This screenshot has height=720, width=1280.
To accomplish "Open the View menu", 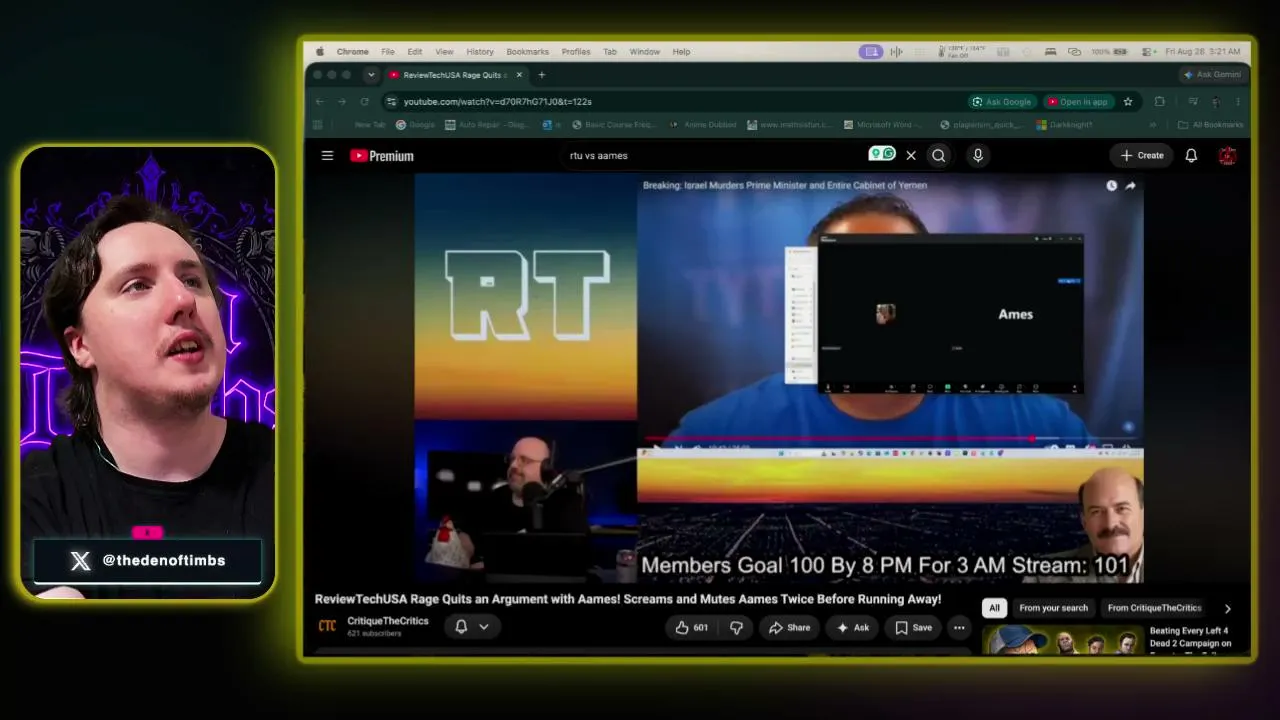I will coord(445,52).
